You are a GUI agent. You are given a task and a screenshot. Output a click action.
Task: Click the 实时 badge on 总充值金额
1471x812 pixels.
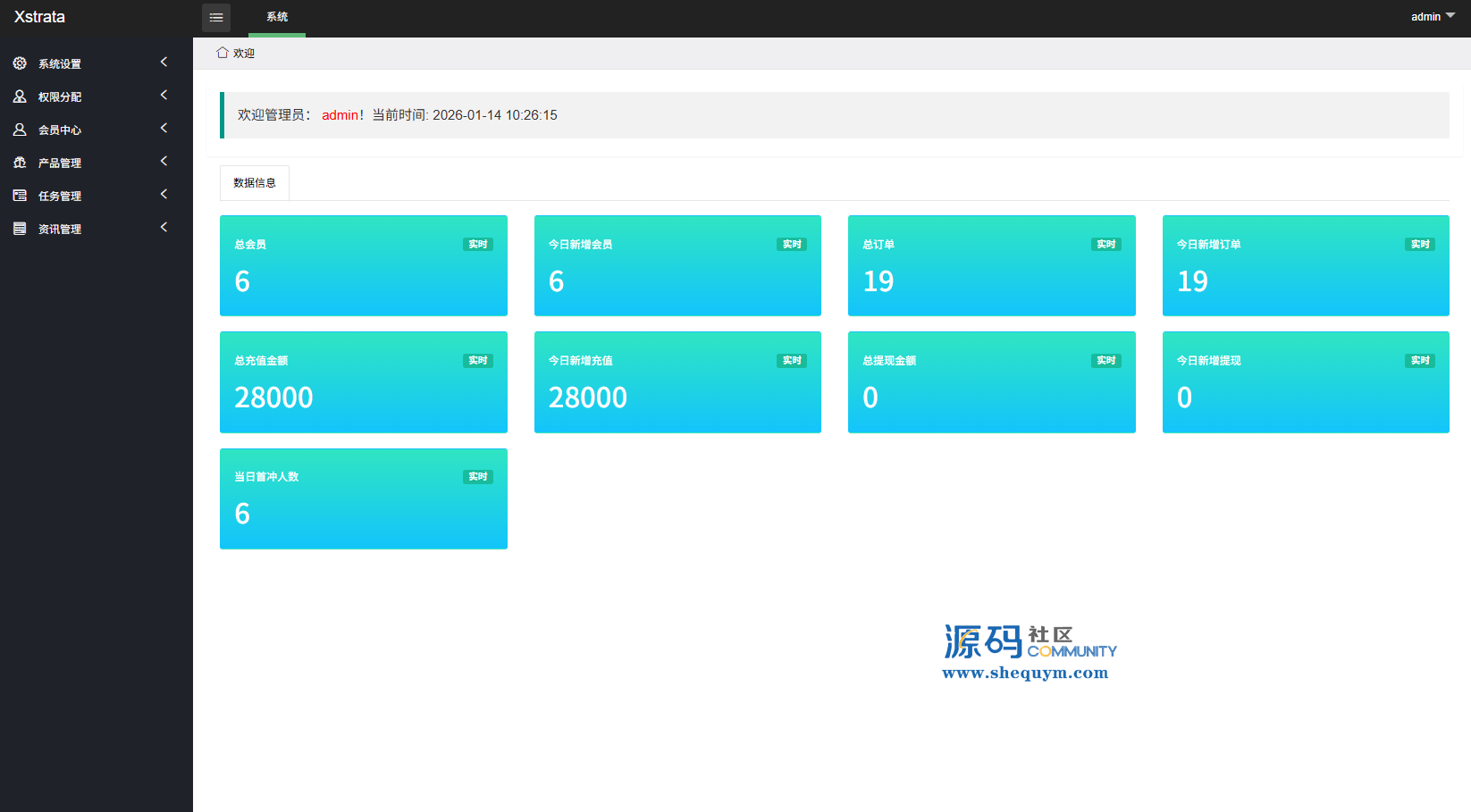coord(478,361)
